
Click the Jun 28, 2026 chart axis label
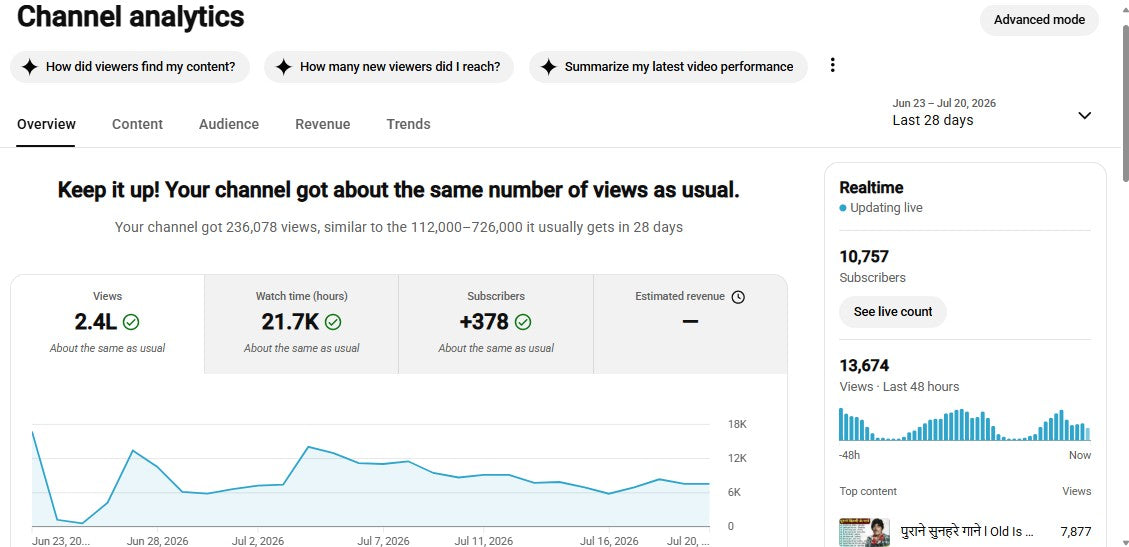coord(158,541)
